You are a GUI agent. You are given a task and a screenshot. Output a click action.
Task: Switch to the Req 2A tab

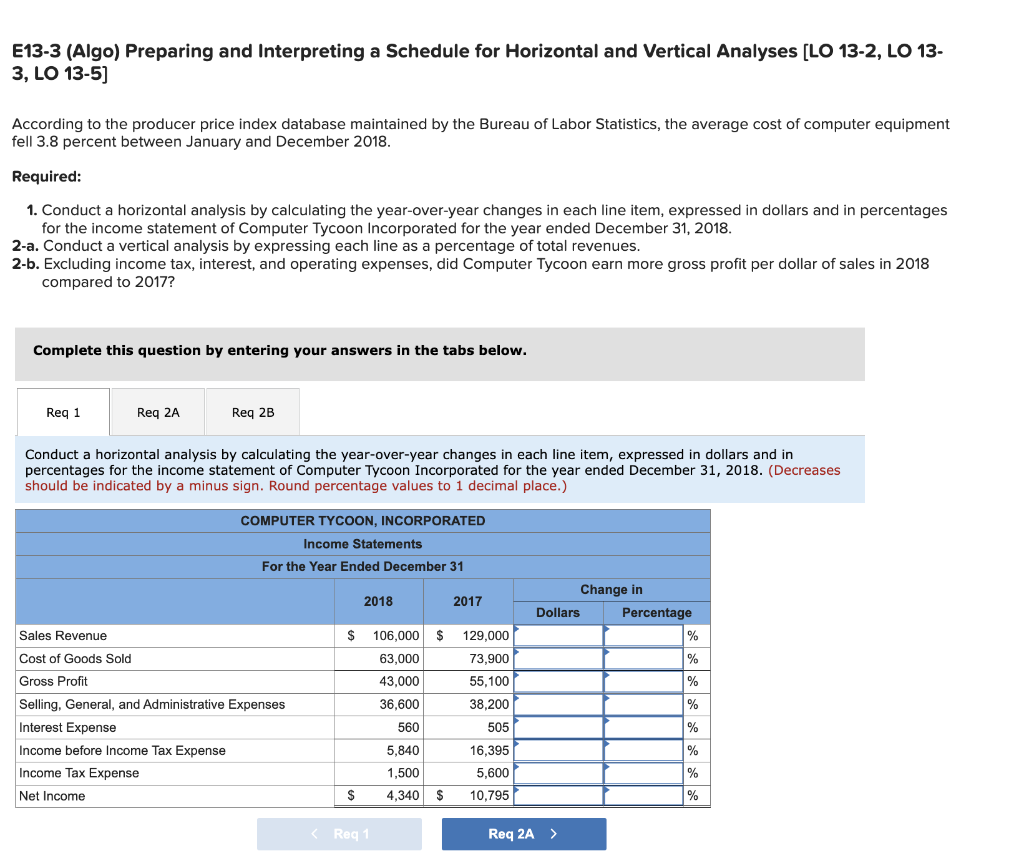click(158, 411)
